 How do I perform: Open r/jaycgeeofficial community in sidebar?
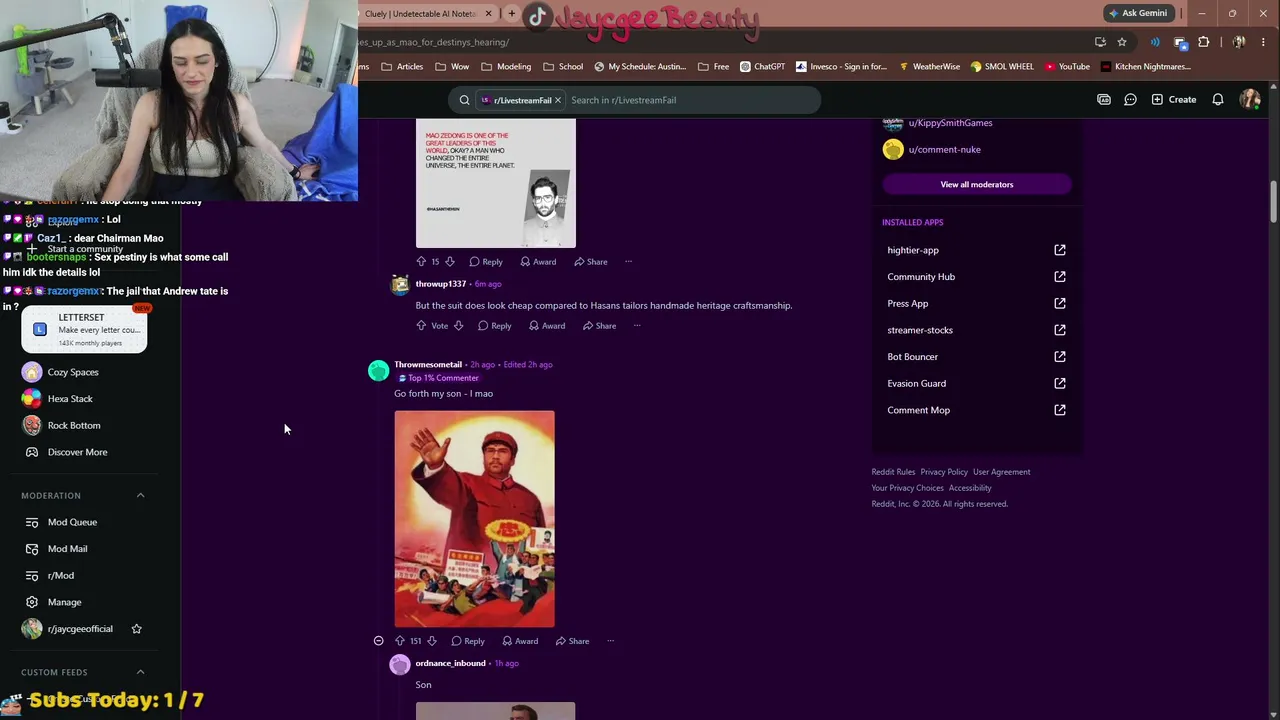pyautogui.click(x=80, y=629)
